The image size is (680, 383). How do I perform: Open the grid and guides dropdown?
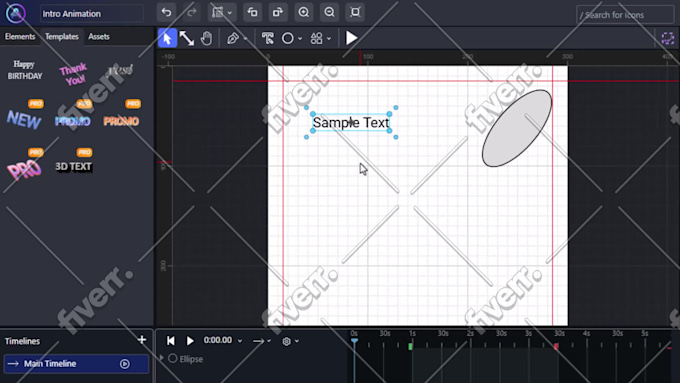[x=222, y=12]
